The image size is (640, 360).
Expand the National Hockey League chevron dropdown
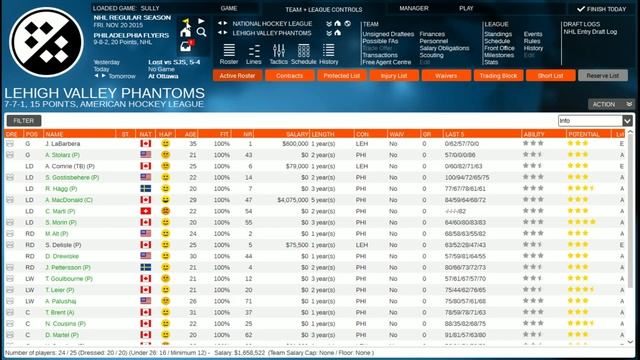coord(329,24)
